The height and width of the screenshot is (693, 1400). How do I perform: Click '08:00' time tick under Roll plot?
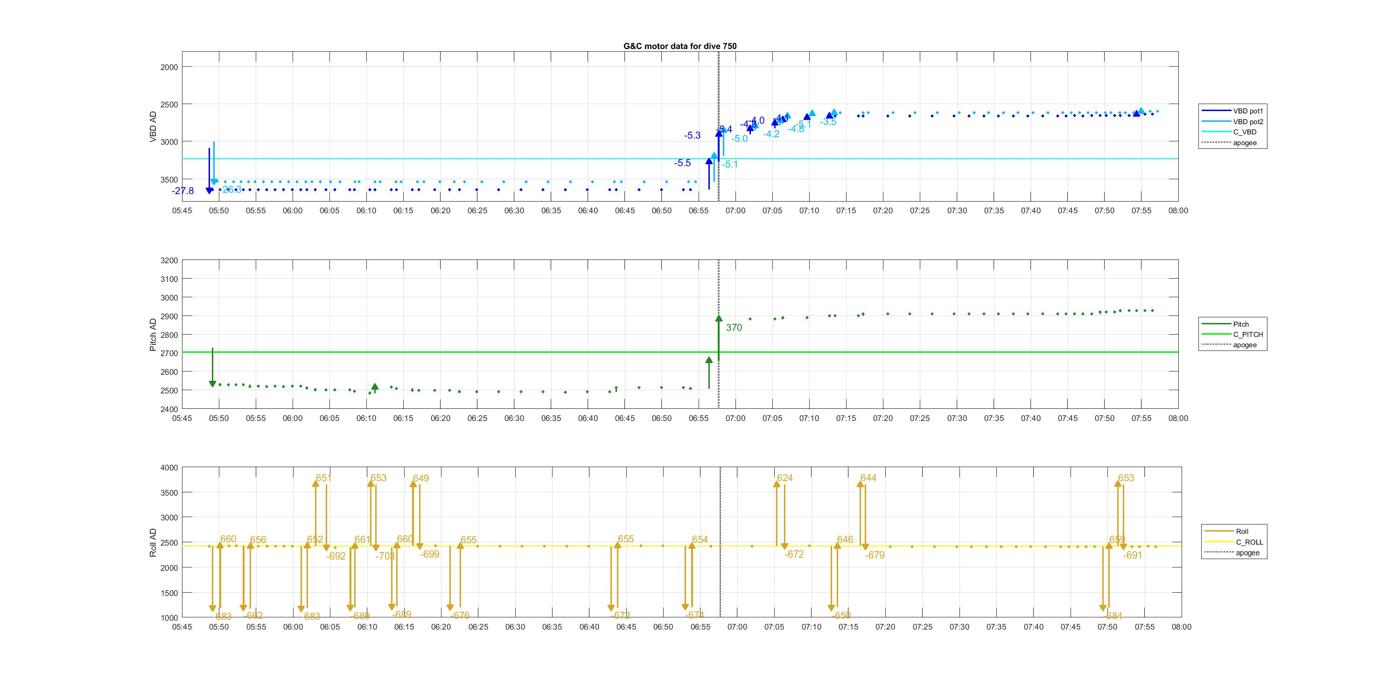[1181, 627]
